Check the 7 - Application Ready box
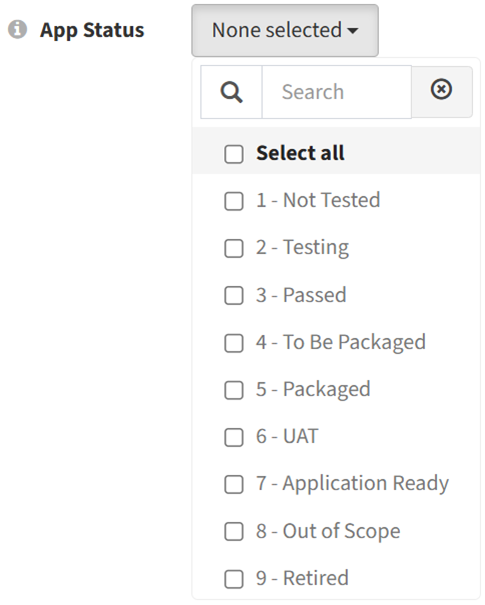The height and width of the screenshot is (605, 485). tap(234, 484)
